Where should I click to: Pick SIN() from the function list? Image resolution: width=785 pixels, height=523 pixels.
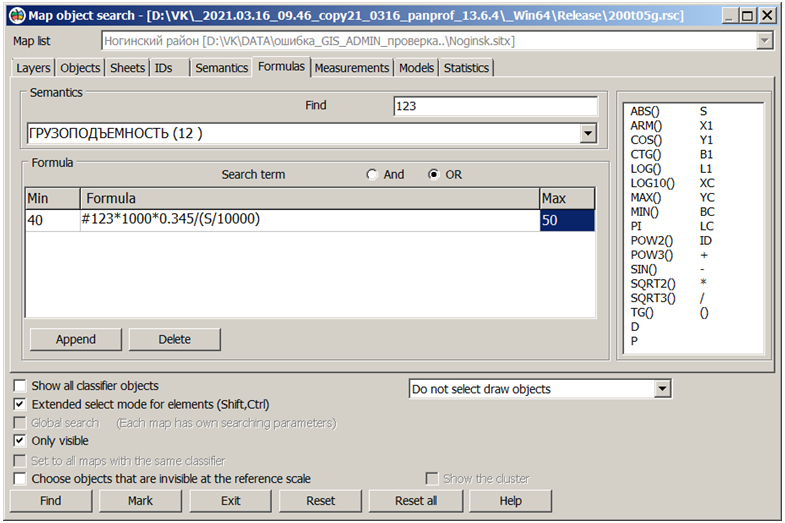[x=643, y=270]
